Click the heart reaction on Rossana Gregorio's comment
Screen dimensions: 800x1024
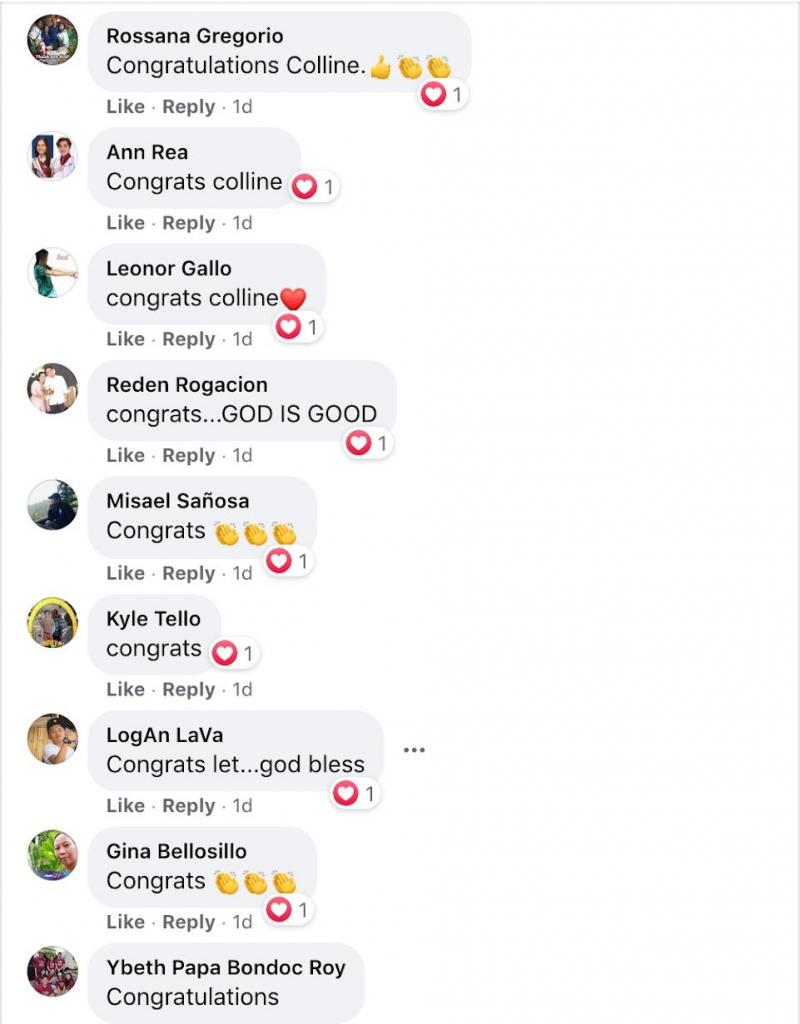click(x=443, y=95)
